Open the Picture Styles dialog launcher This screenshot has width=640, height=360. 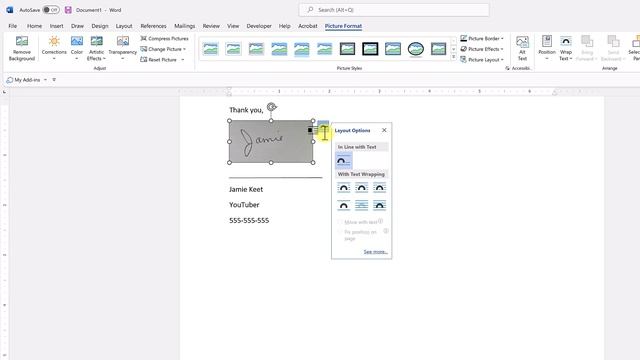(x=507, y=68)
